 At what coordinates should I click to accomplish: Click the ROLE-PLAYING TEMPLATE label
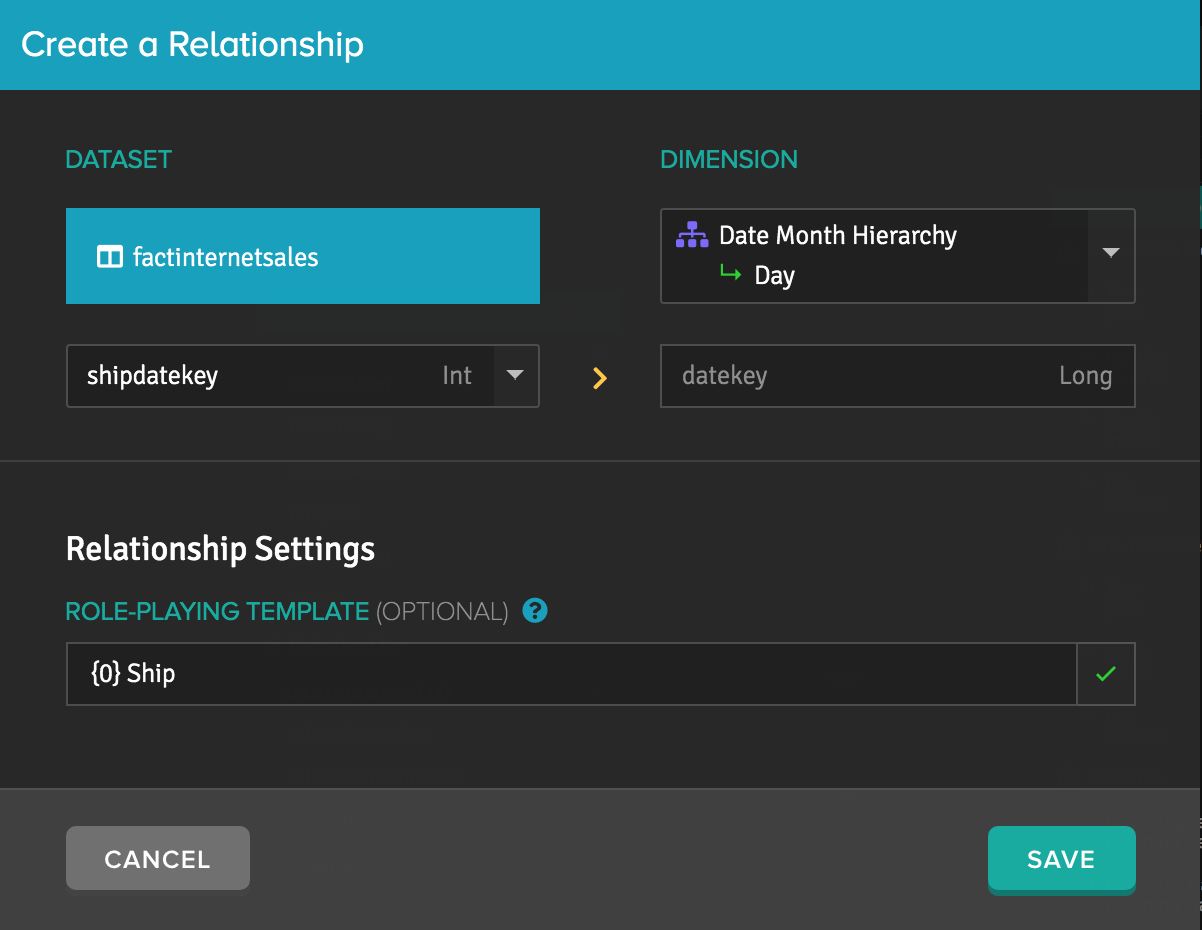(217, 611)
